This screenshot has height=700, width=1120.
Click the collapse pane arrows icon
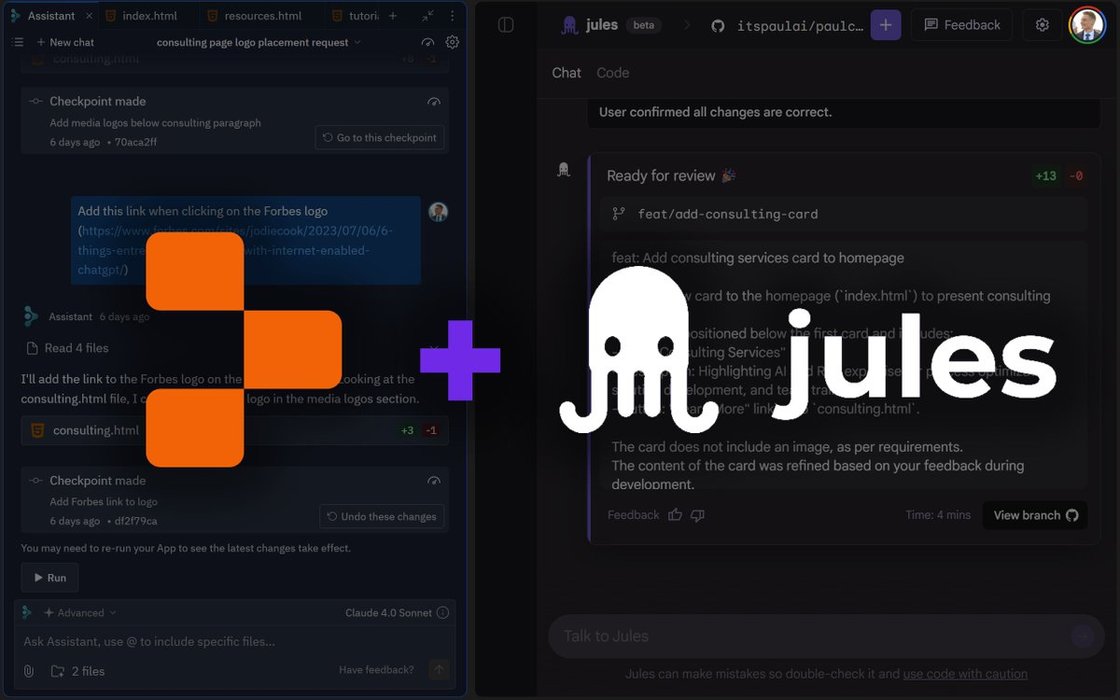[x=427, y=16]
